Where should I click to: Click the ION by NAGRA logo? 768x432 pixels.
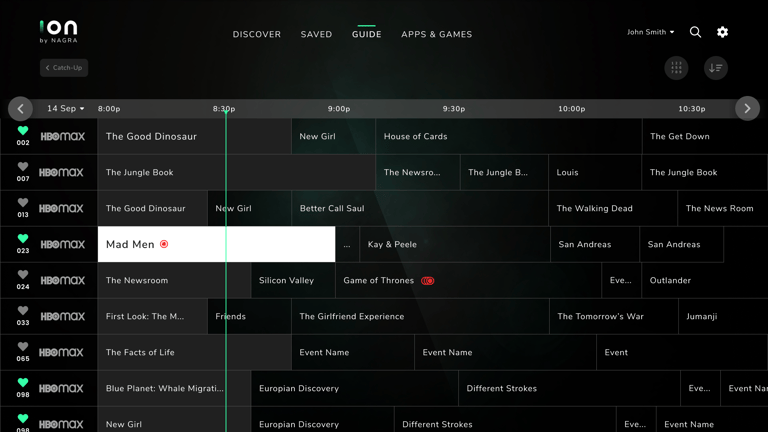coord(58,32)
